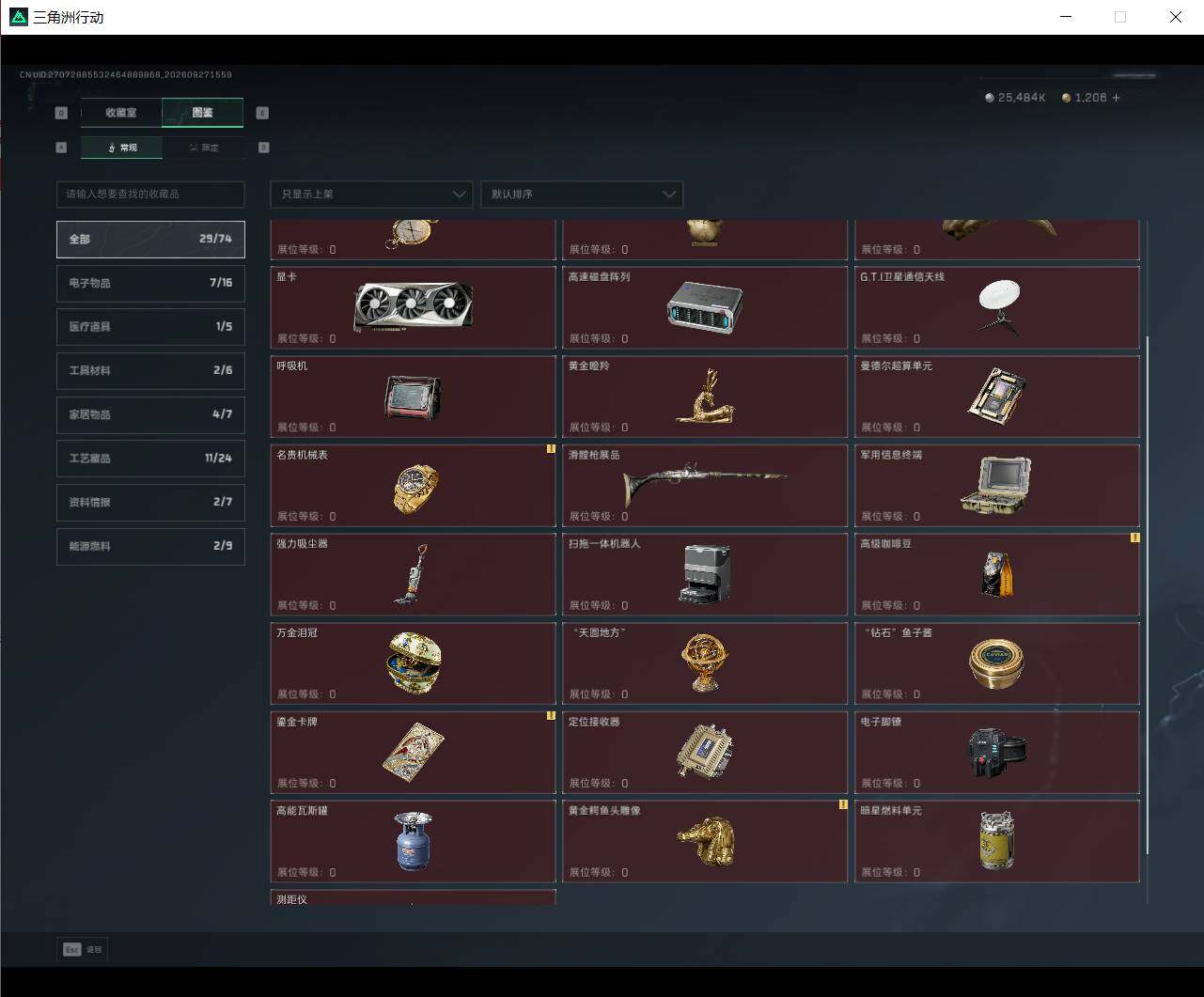Open the 黄金鳄鱼头雕像 statue item
The image size is (1204, 997).
705,841
